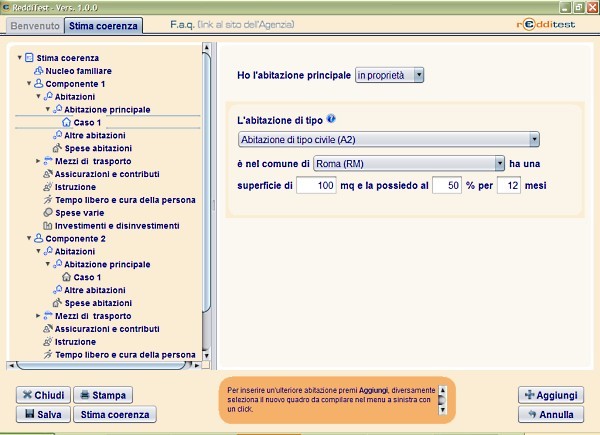Click the mesi field showing 12

coord(509,185)
